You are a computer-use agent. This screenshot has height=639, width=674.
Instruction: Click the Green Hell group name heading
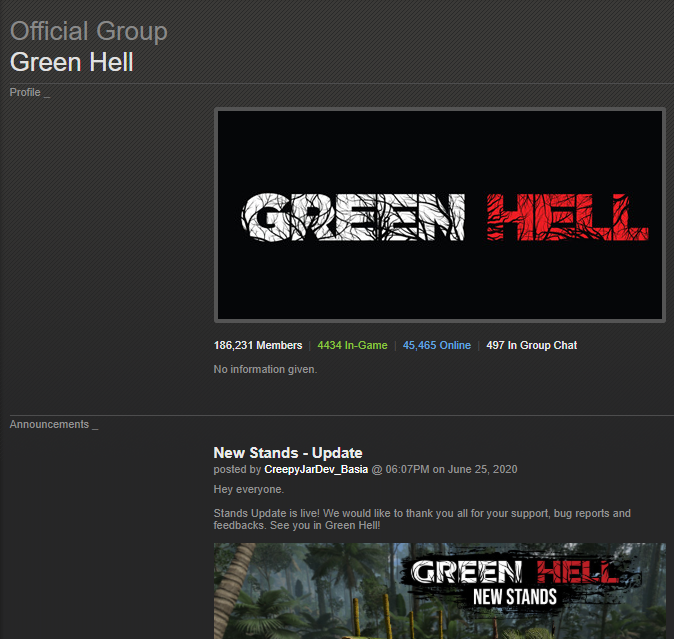[72, 62]
